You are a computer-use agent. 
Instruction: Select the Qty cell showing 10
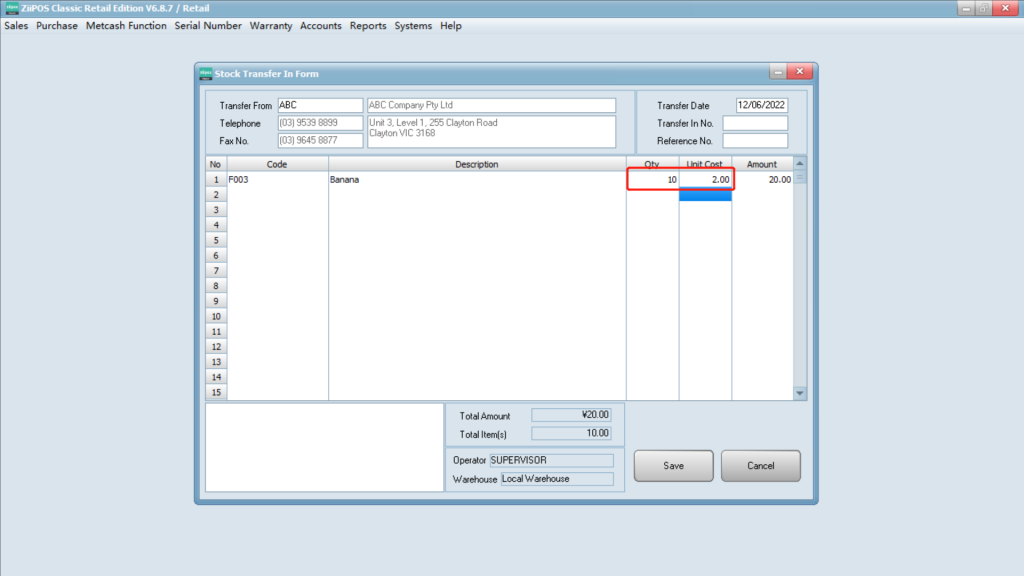(x=653, y=180)
